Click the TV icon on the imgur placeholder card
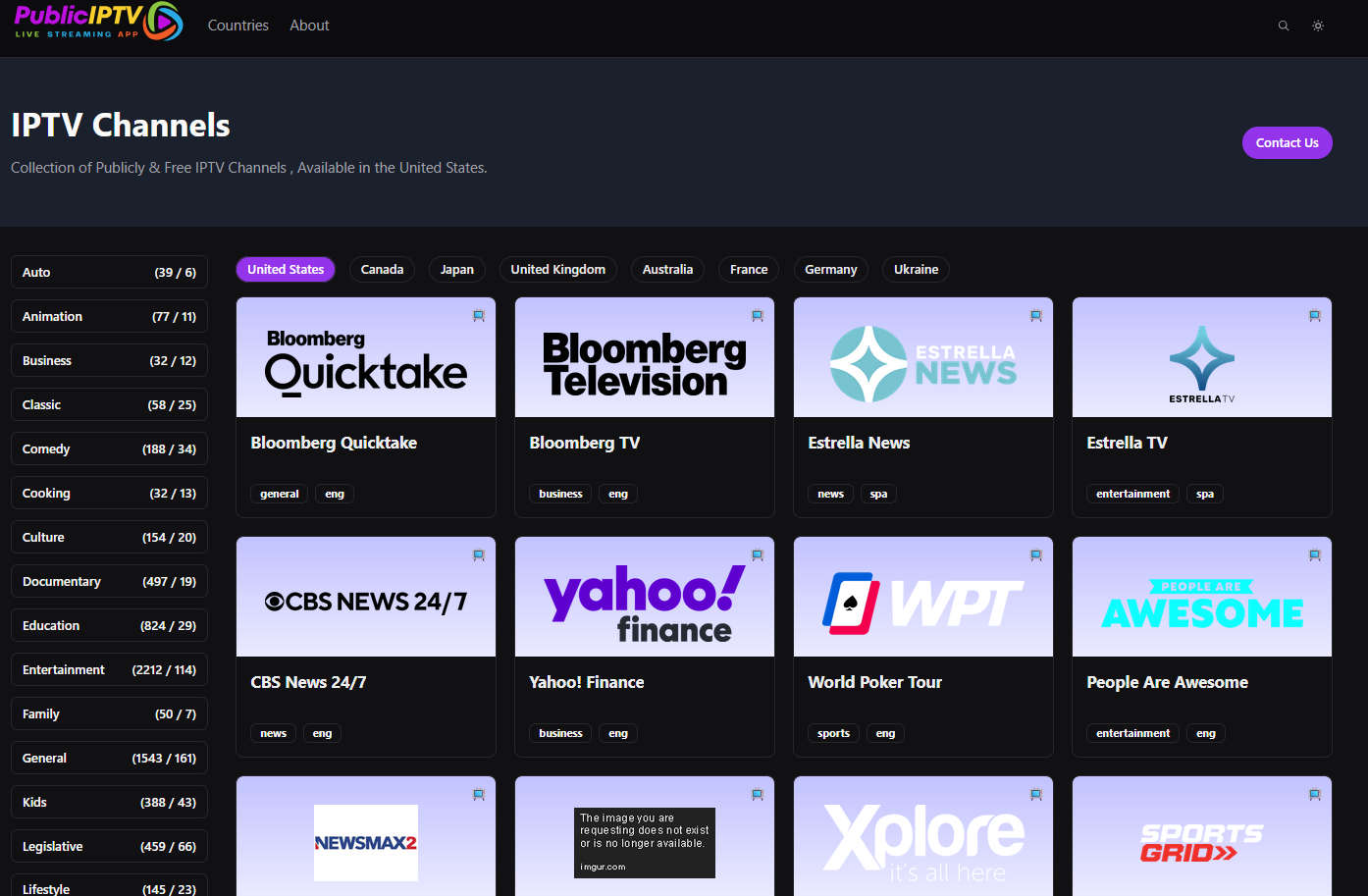Image resolution: width=1368 pixels, height=896 pixels. 758,795
